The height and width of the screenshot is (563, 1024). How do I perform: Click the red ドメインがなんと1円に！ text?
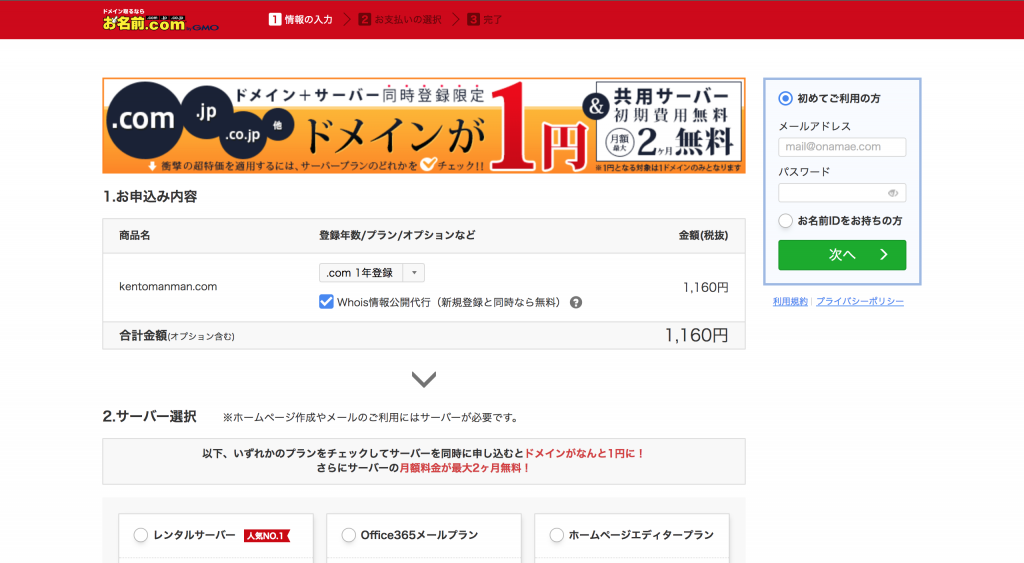coord(584,453)
